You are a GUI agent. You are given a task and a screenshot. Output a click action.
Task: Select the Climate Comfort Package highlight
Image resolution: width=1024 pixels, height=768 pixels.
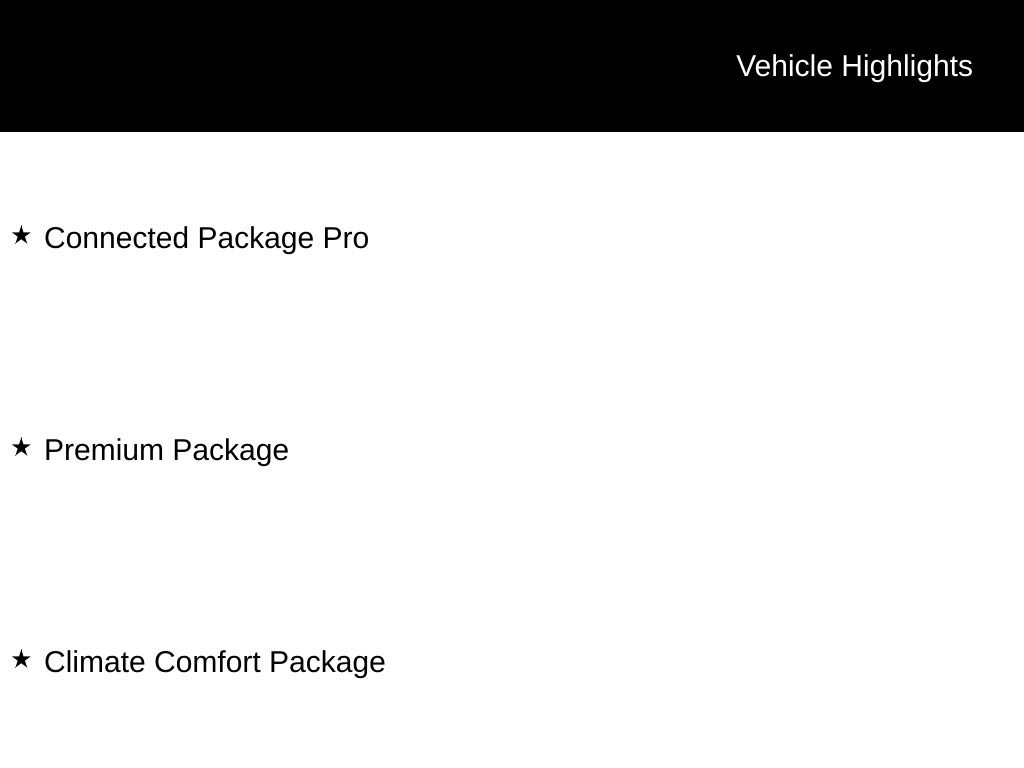click(x=214, y=662)
